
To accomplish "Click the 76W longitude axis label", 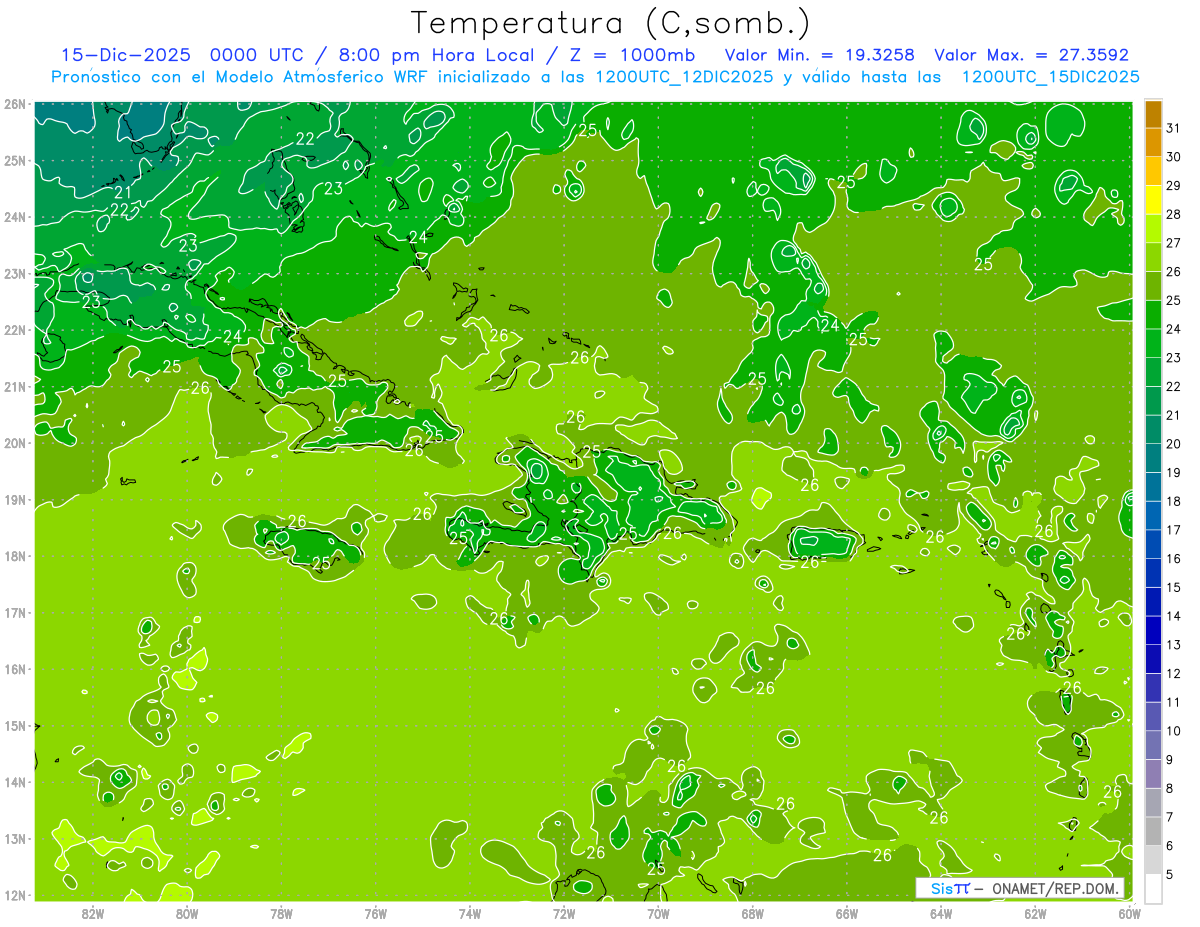I will (x=376, y=913).
